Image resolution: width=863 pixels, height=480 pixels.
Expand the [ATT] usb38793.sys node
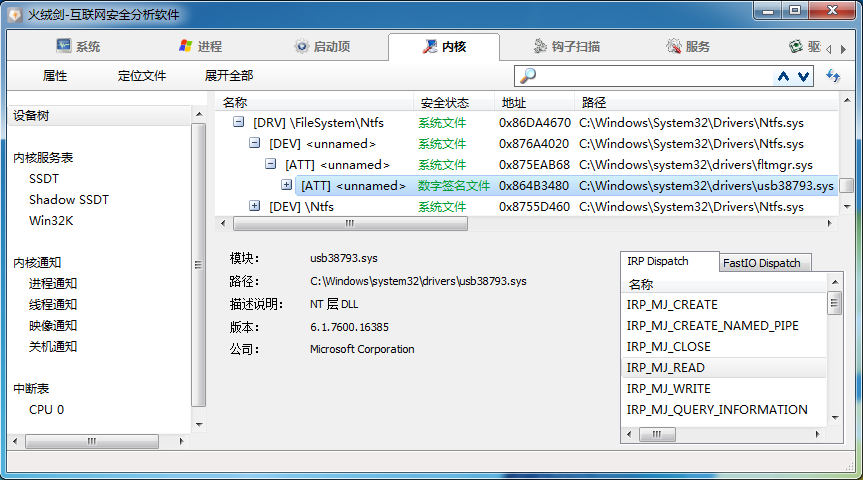point(286,184)
